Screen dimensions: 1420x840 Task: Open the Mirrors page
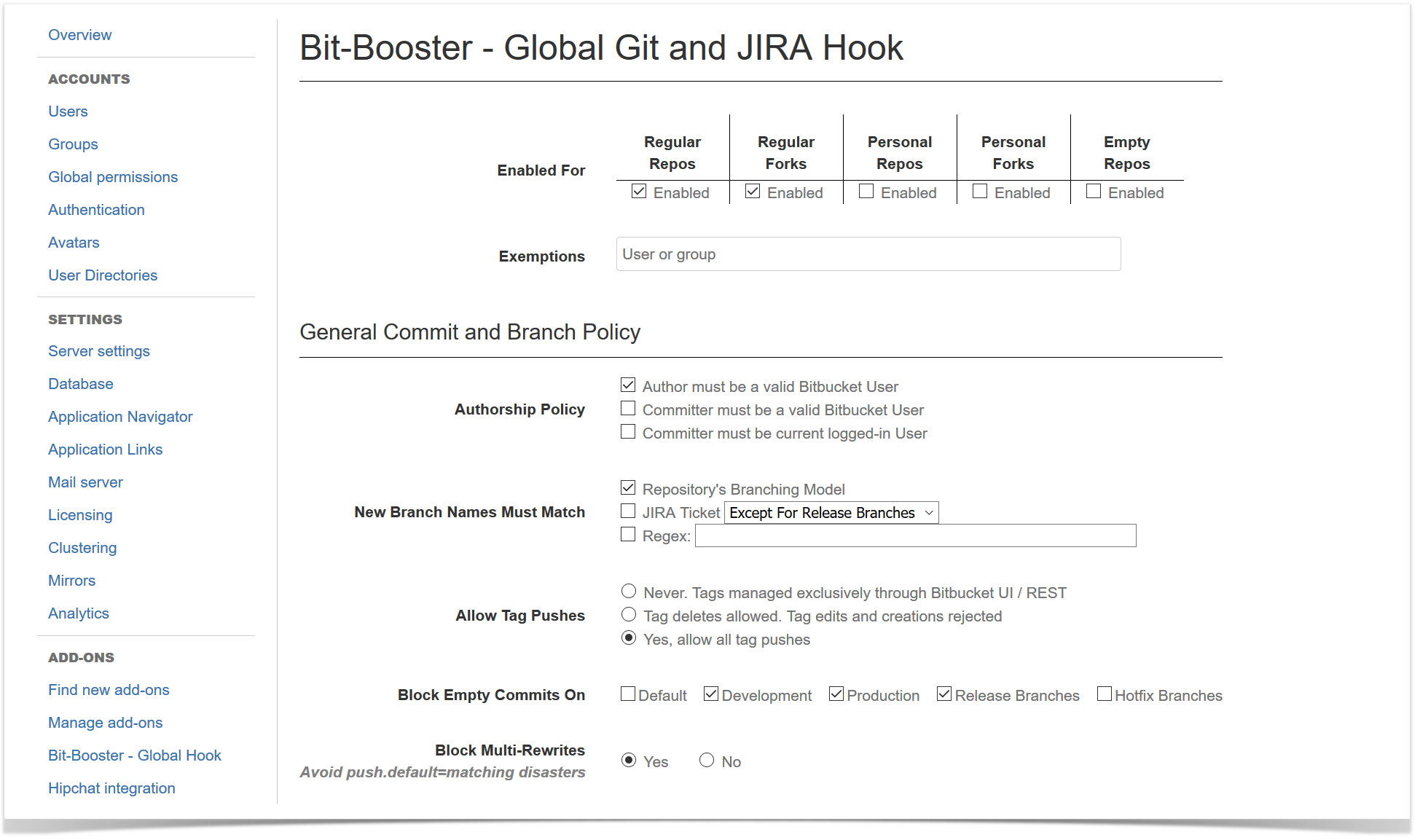pyautogui.click(x=71, y=581)
